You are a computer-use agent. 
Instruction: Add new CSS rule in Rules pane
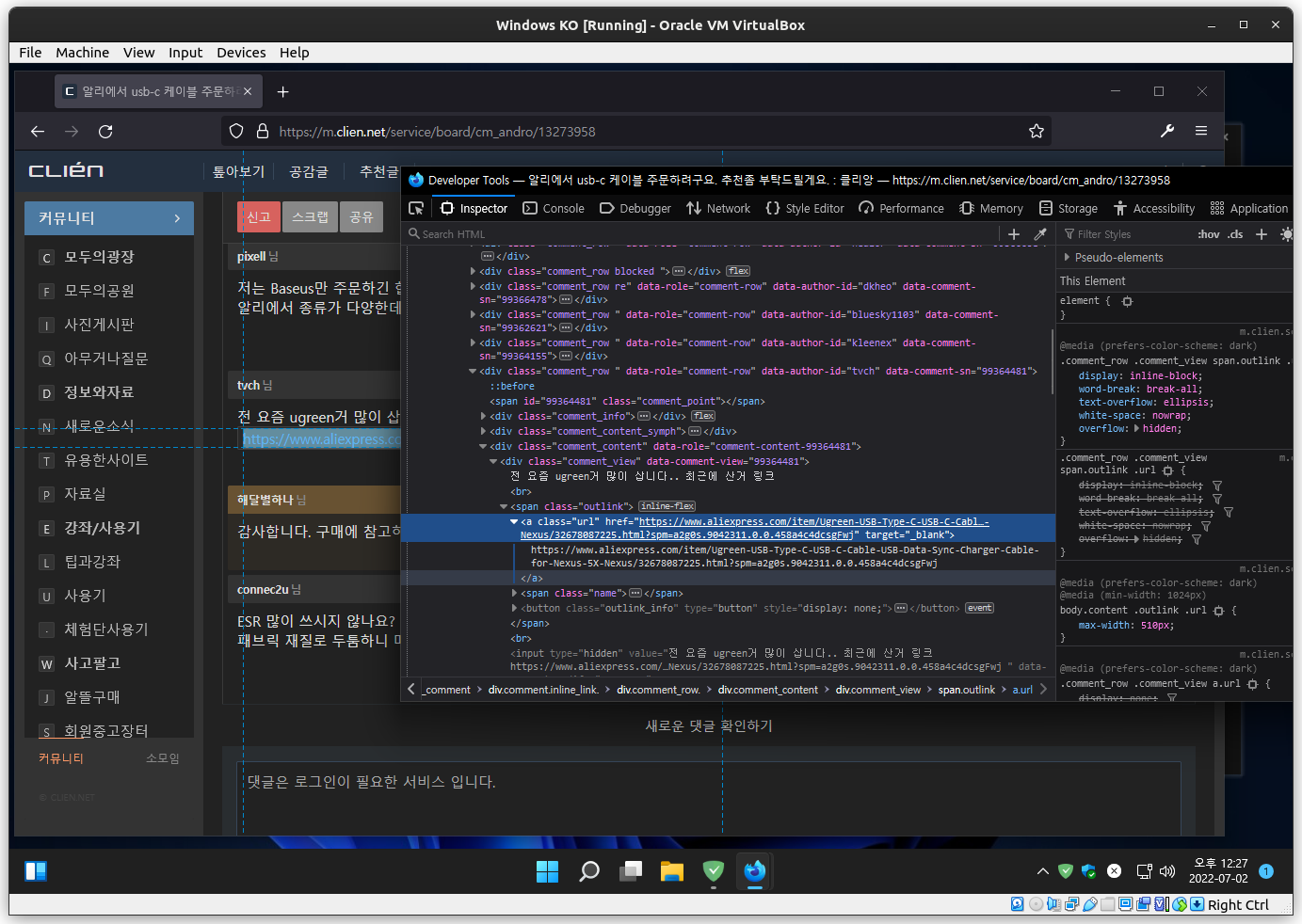(x=1262, y=234)
